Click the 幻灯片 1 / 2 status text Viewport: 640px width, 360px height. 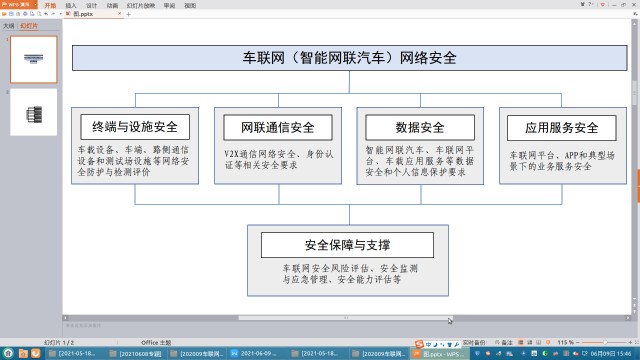pos(59,343)
